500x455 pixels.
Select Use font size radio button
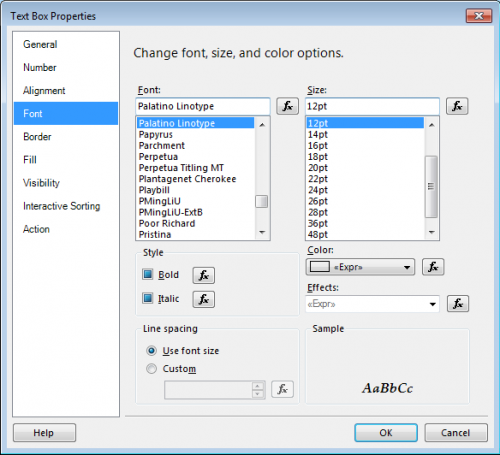point(152,351)
